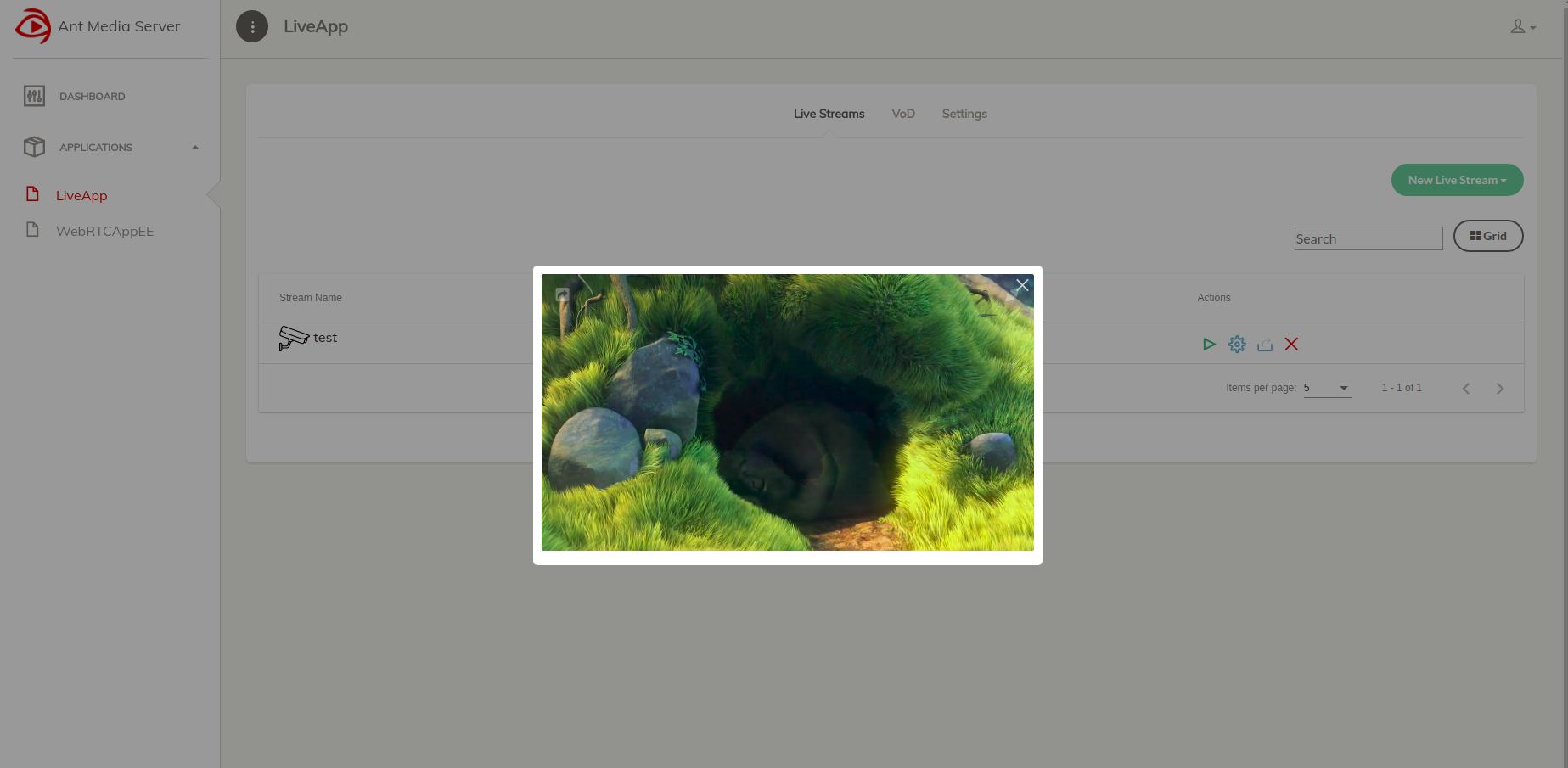Click the Stream Name column header

point(311,298)
